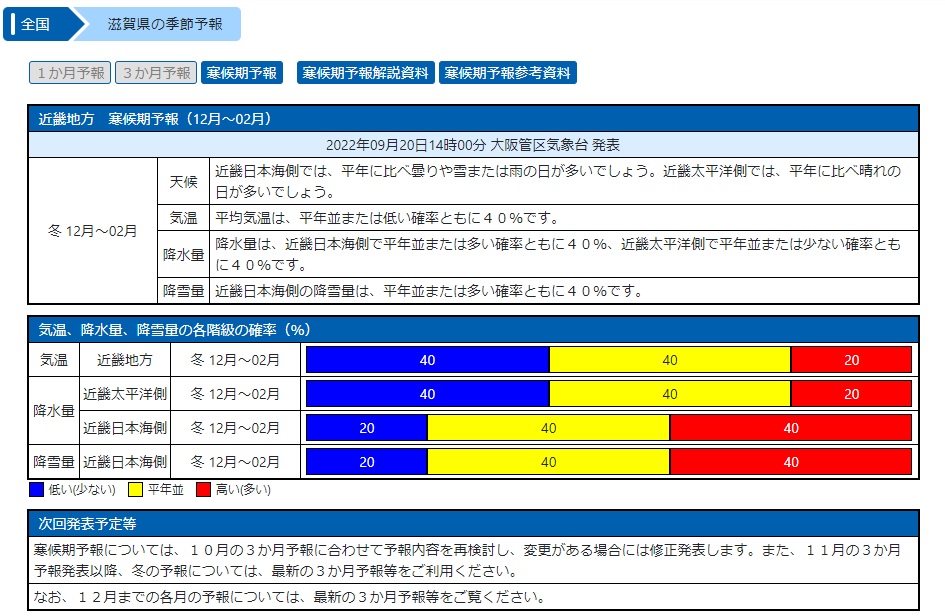Click the 近畿太平洋側 region cell
Image resolution: width=945 pixels, height=616 pixels.
pos(125,394)
